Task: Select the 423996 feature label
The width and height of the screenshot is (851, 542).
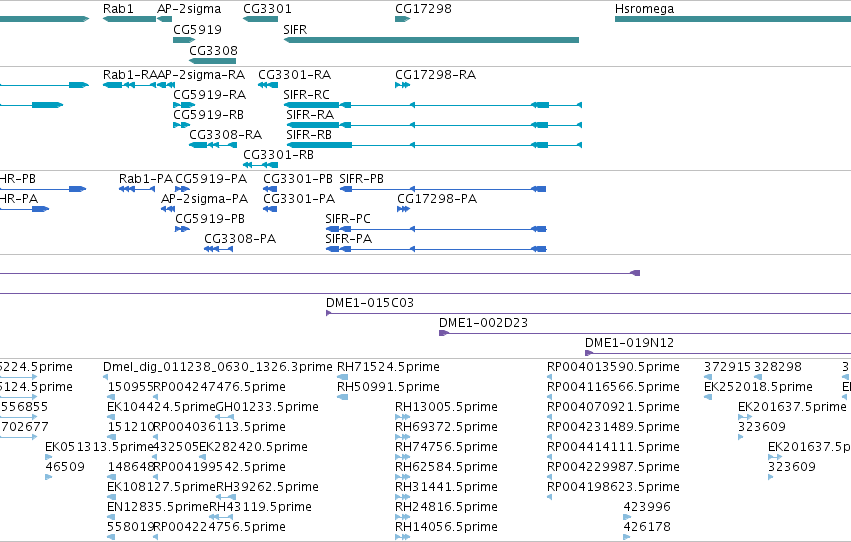Action: point(647,507)
